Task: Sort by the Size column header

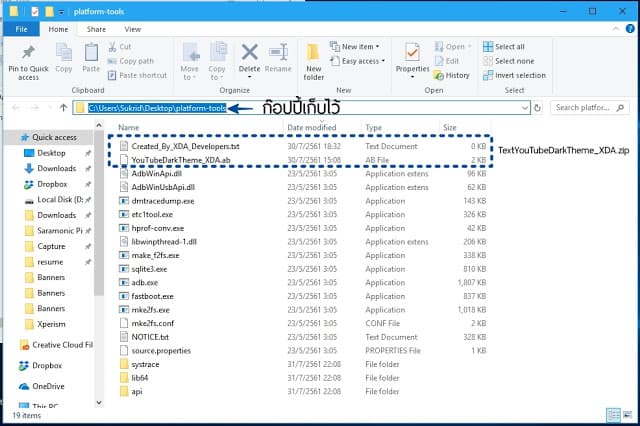Action: (x=449, y=127)
